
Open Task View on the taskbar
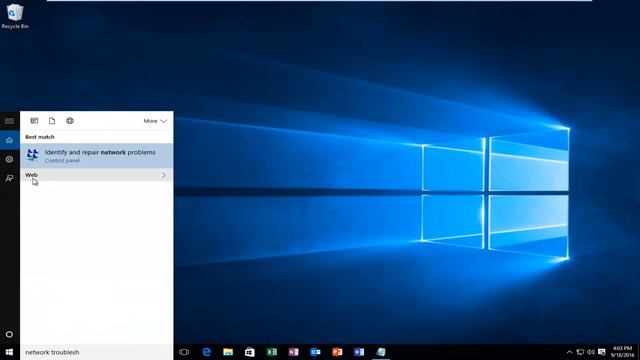(184, 352)
